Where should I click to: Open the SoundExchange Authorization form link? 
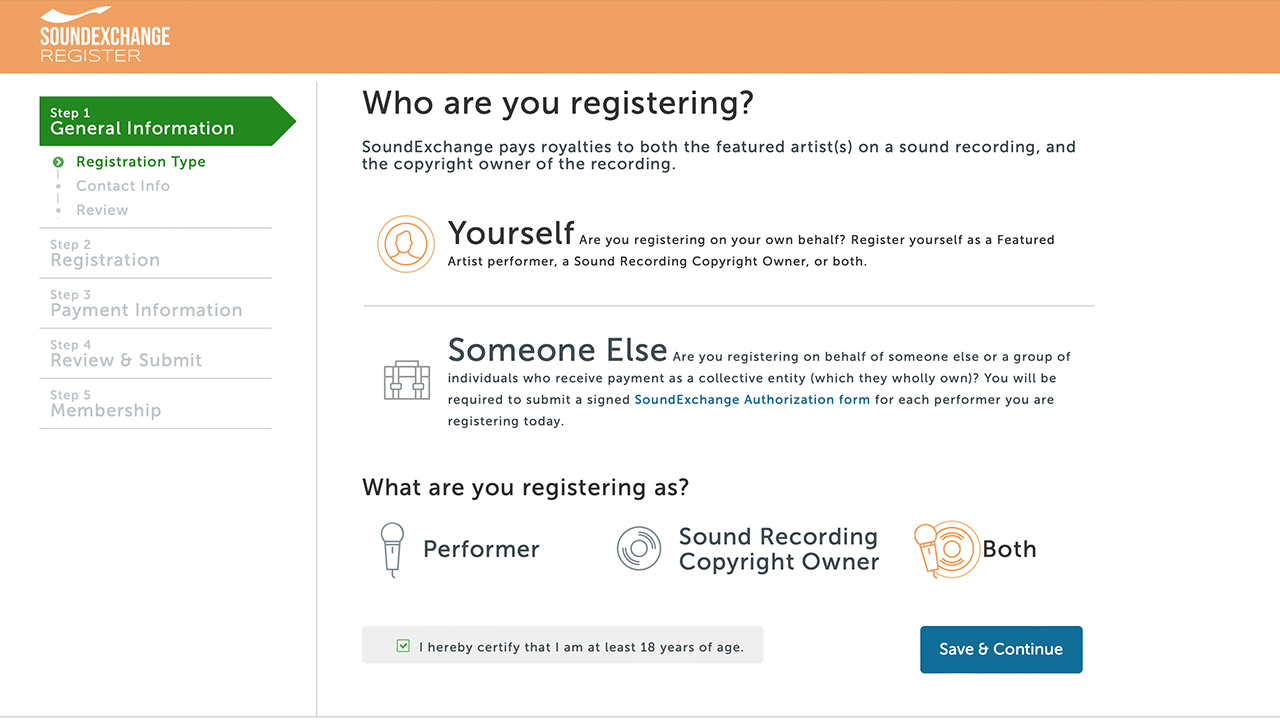[752, 400]
